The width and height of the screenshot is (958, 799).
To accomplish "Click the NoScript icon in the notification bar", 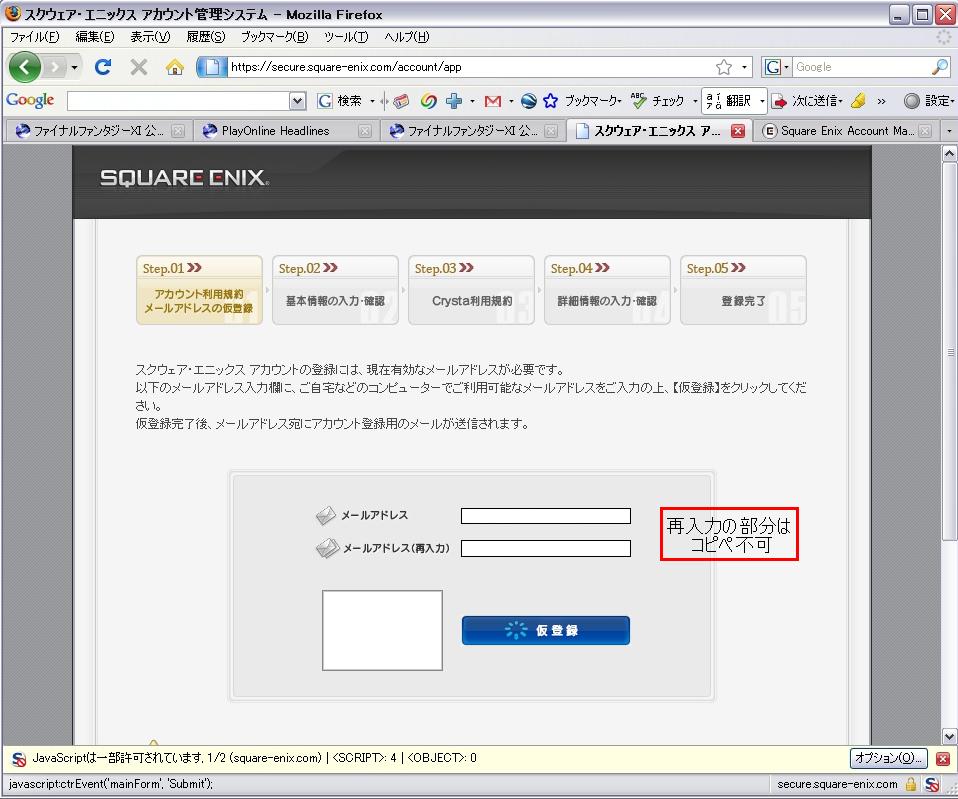I will pos(19,759).
